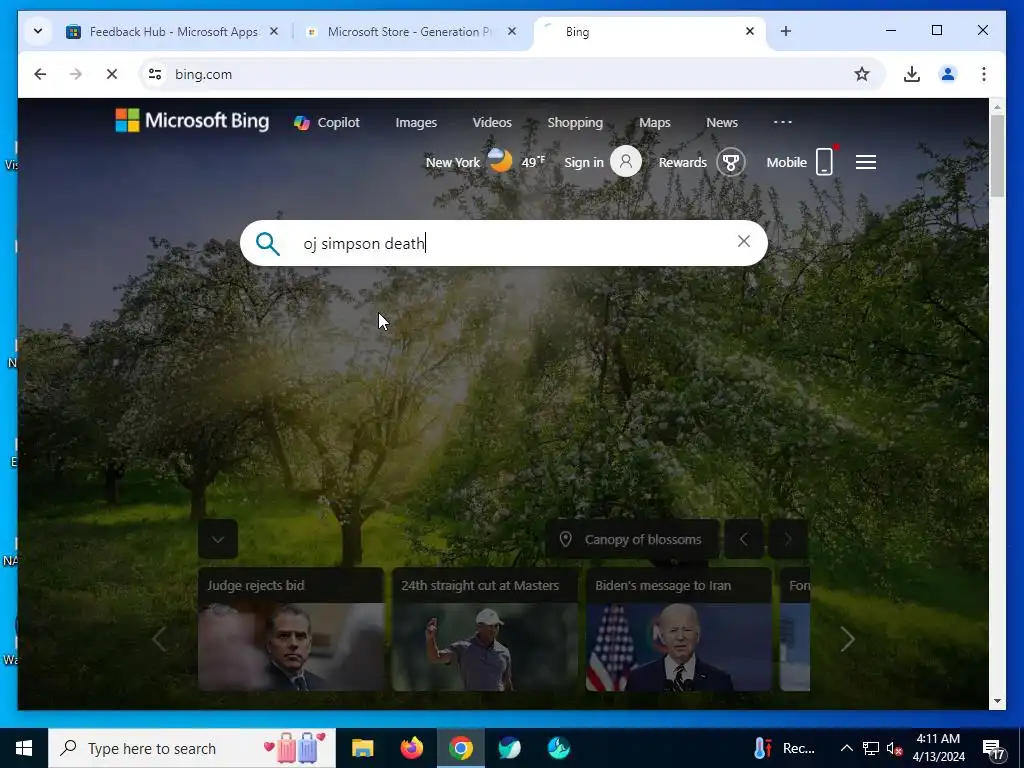The width and height of the screenshot is (1024, 768).
Task: Open 24th straight cut at Masters story
Action: click(485, 629)
